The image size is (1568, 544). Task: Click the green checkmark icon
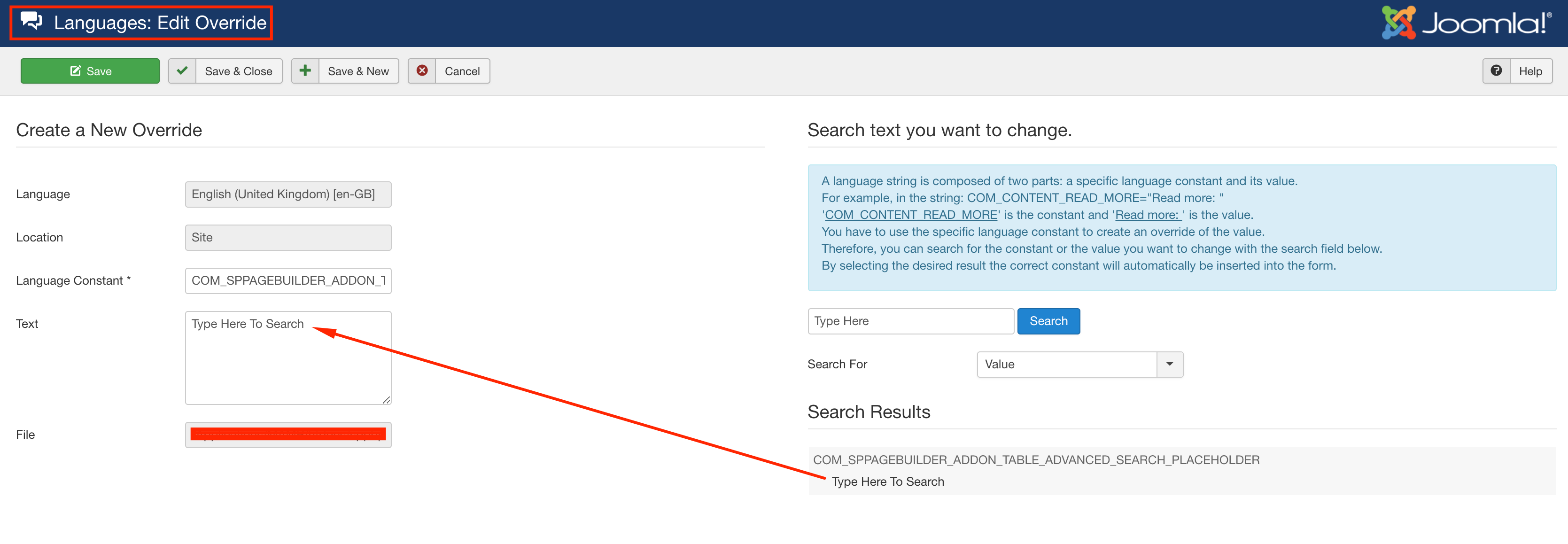(x=182, y=71)
